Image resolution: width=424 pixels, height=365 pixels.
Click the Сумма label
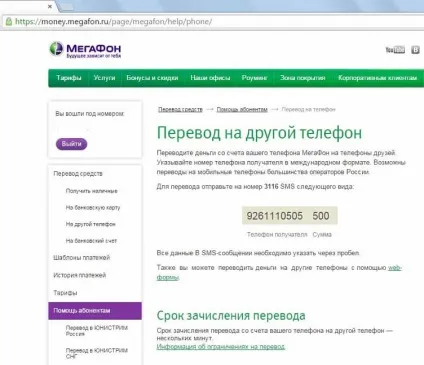pyautogui.click(x=322, y=235)
